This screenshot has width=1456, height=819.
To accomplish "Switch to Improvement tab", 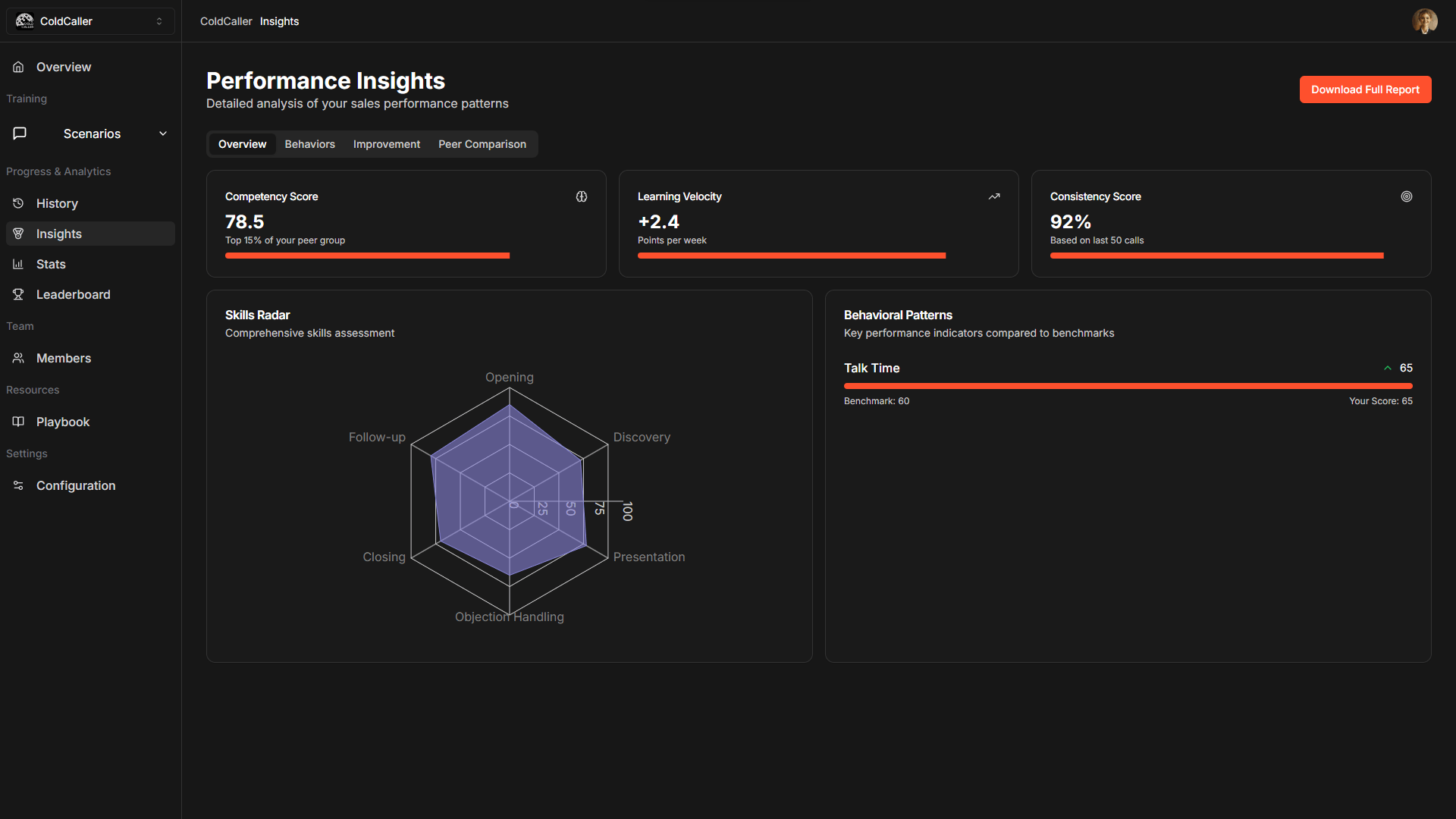I will [387, 143].
